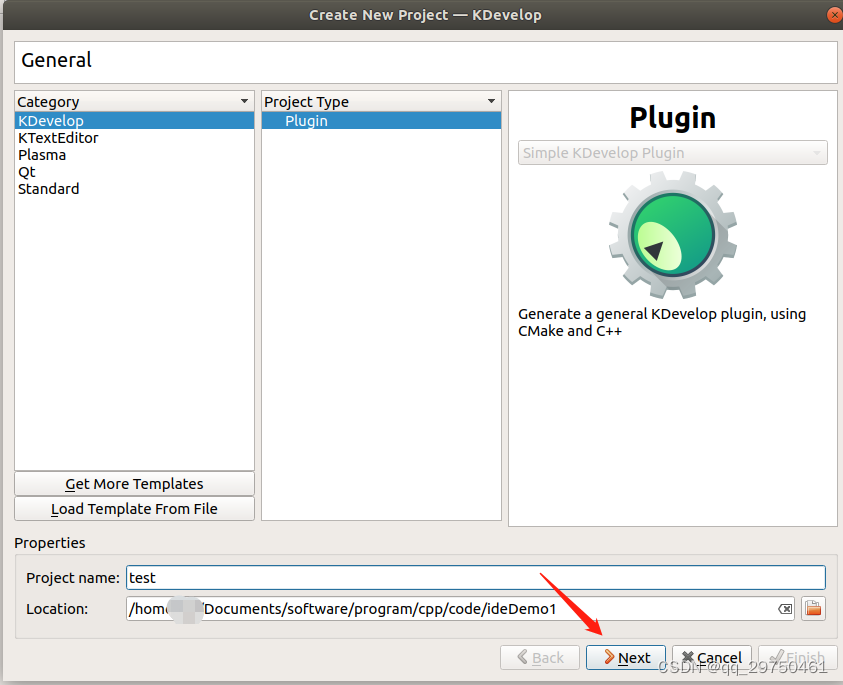Image resolution: width=843 pixels, height=685 pixels.
Task: Select the Plugin project type
Action: (381, 120)
